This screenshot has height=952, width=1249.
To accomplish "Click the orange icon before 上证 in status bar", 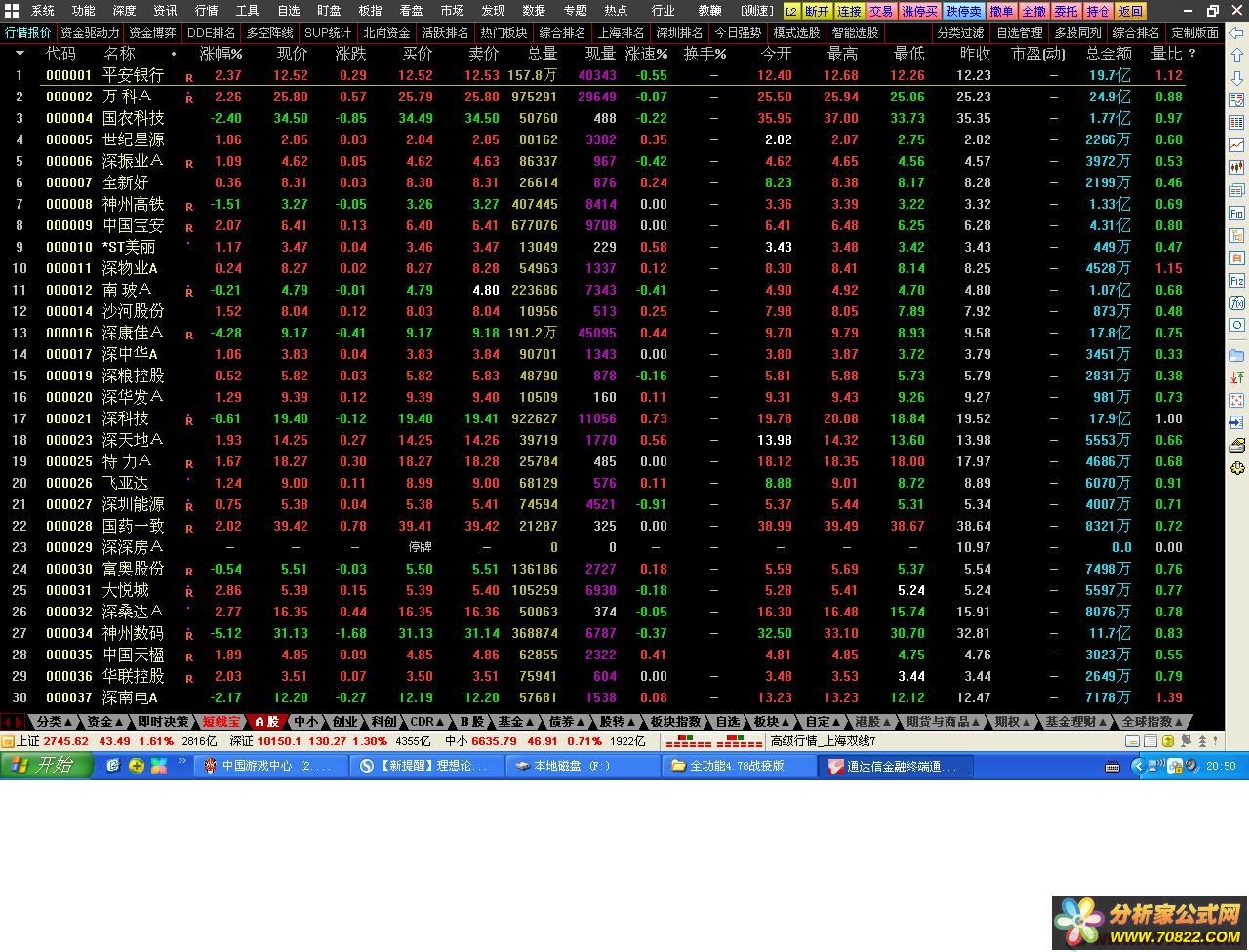I will pyautogui.click(x=8, y=741).
